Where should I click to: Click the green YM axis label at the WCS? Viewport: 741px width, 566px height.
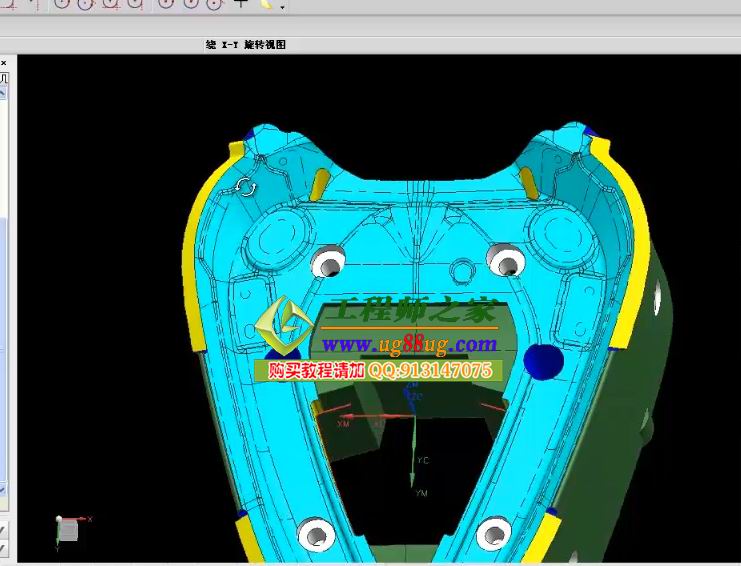422,493
